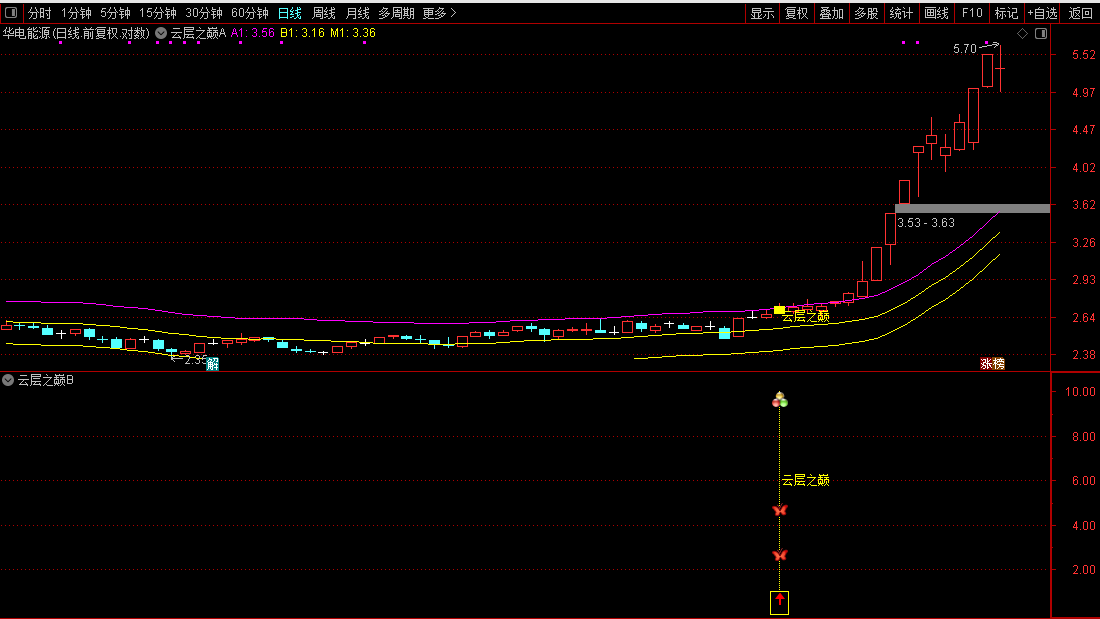Click the topmost red candle near 5.70
This screenshot has width=1100, height=619.
point(987,70)
